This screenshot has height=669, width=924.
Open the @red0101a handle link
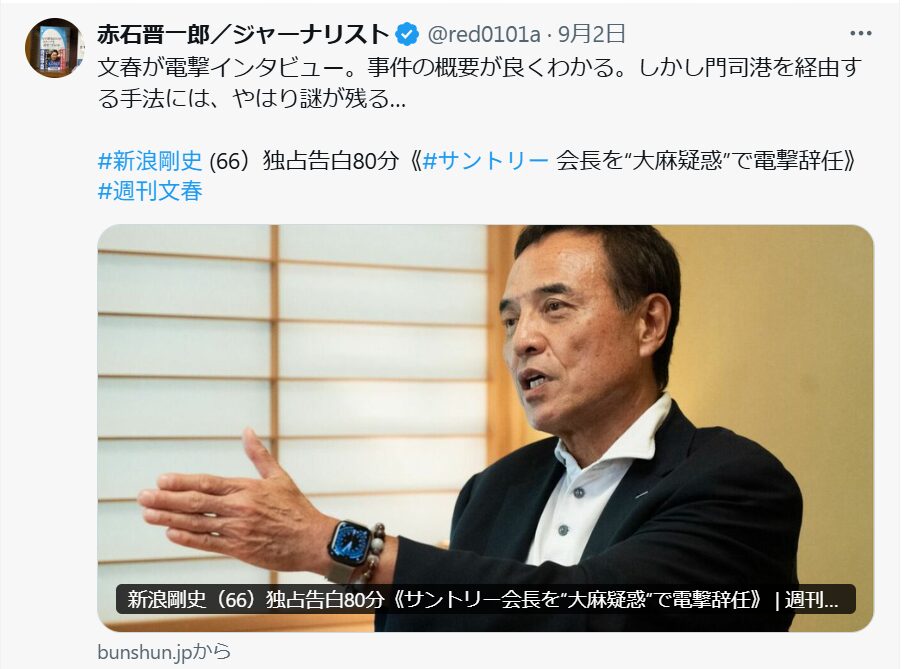(x=483, y=34)
